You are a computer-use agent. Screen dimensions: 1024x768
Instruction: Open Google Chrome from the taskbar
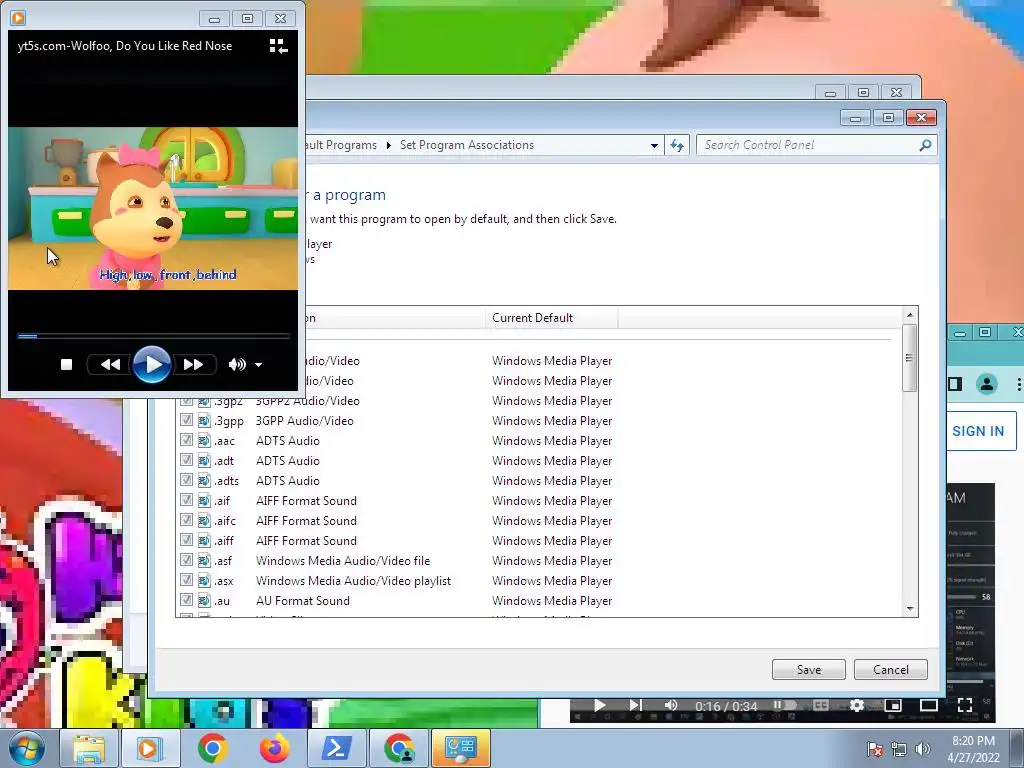[x=212, y=749]
